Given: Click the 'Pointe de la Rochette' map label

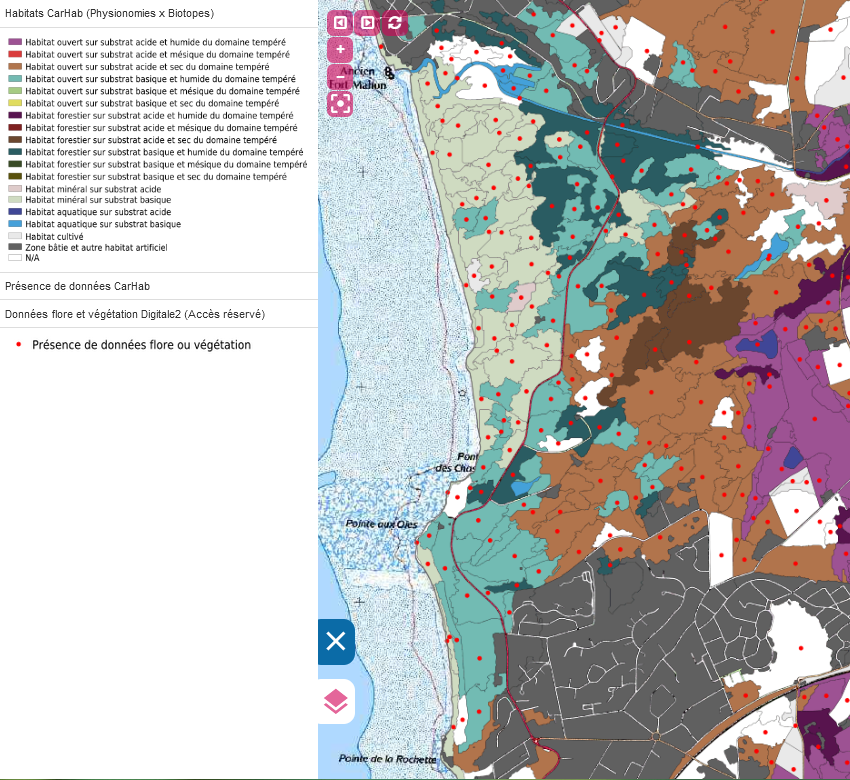Looking at the screenshot, I should point(387,759).
